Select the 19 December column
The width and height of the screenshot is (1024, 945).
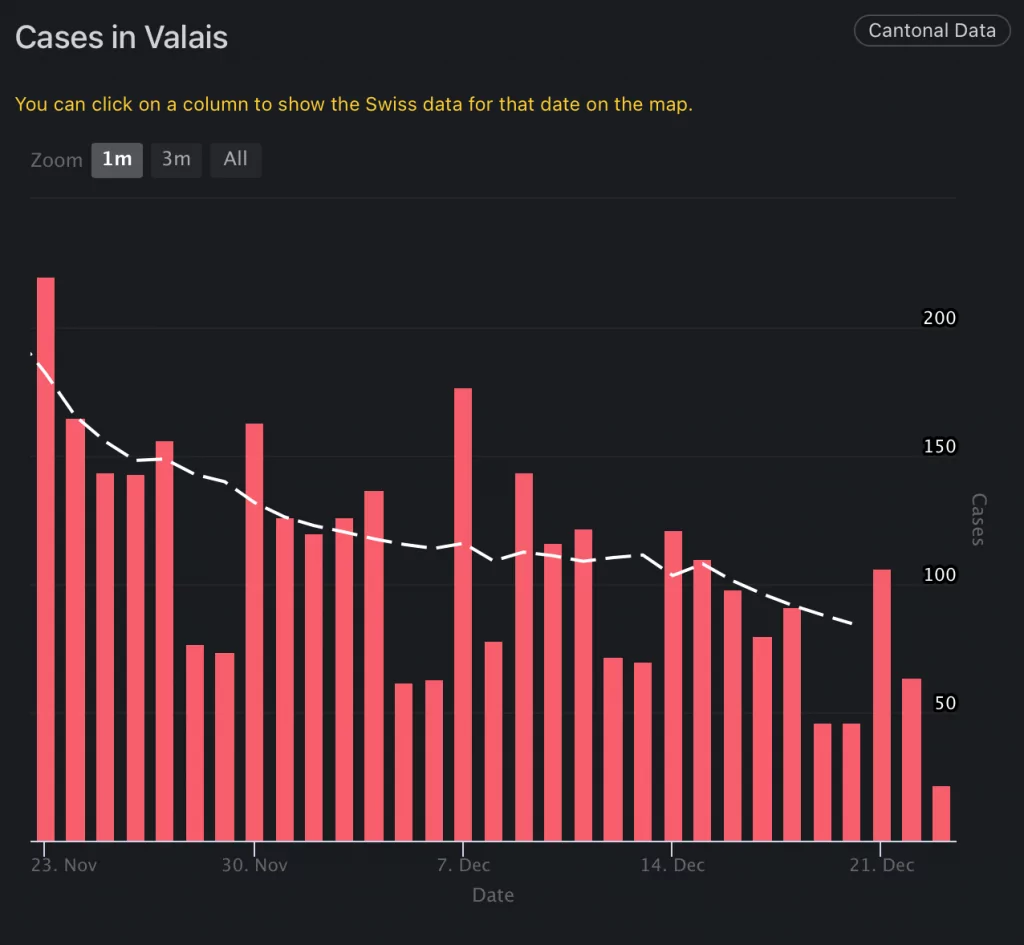click(x=822, y=782)
